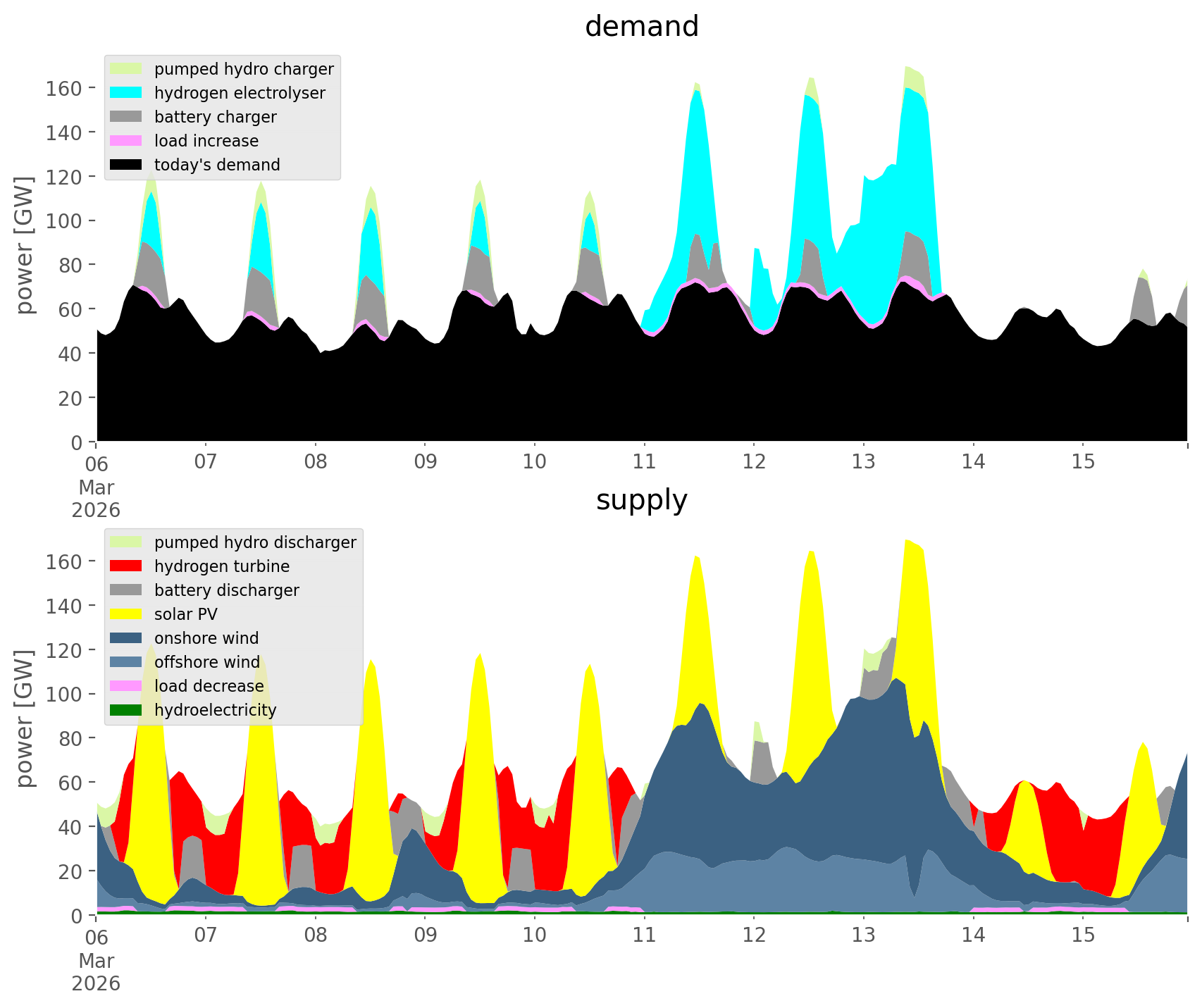The height and width of the screenshot is (1008, 1202).
Task: Click the pink load increase legend swatch
Action: 127,141
